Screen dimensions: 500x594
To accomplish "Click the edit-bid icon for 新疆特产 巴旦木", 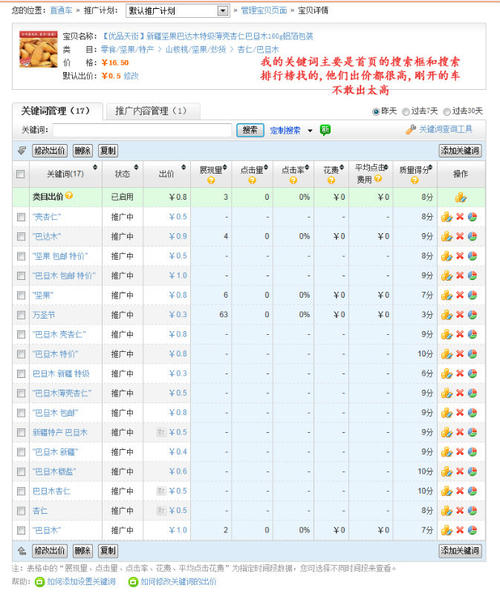I will pos(447,432).
